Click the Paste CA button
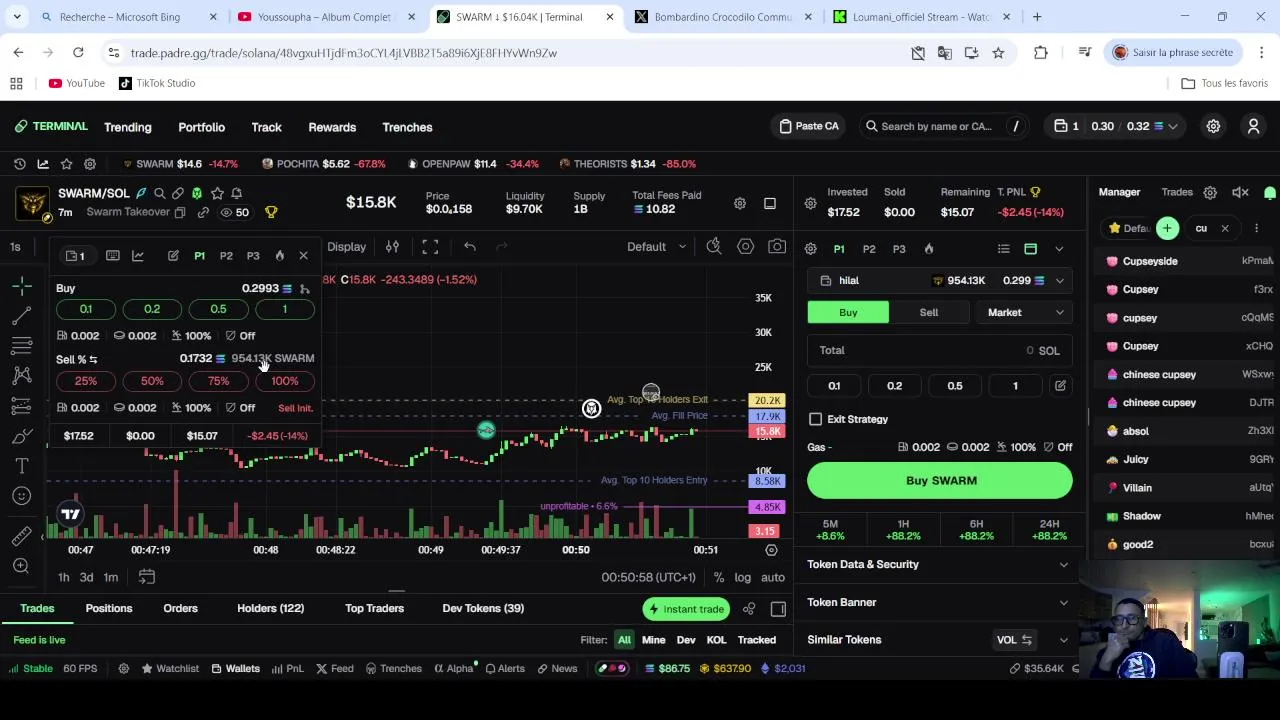1280x720 pixels. (809, 126)
